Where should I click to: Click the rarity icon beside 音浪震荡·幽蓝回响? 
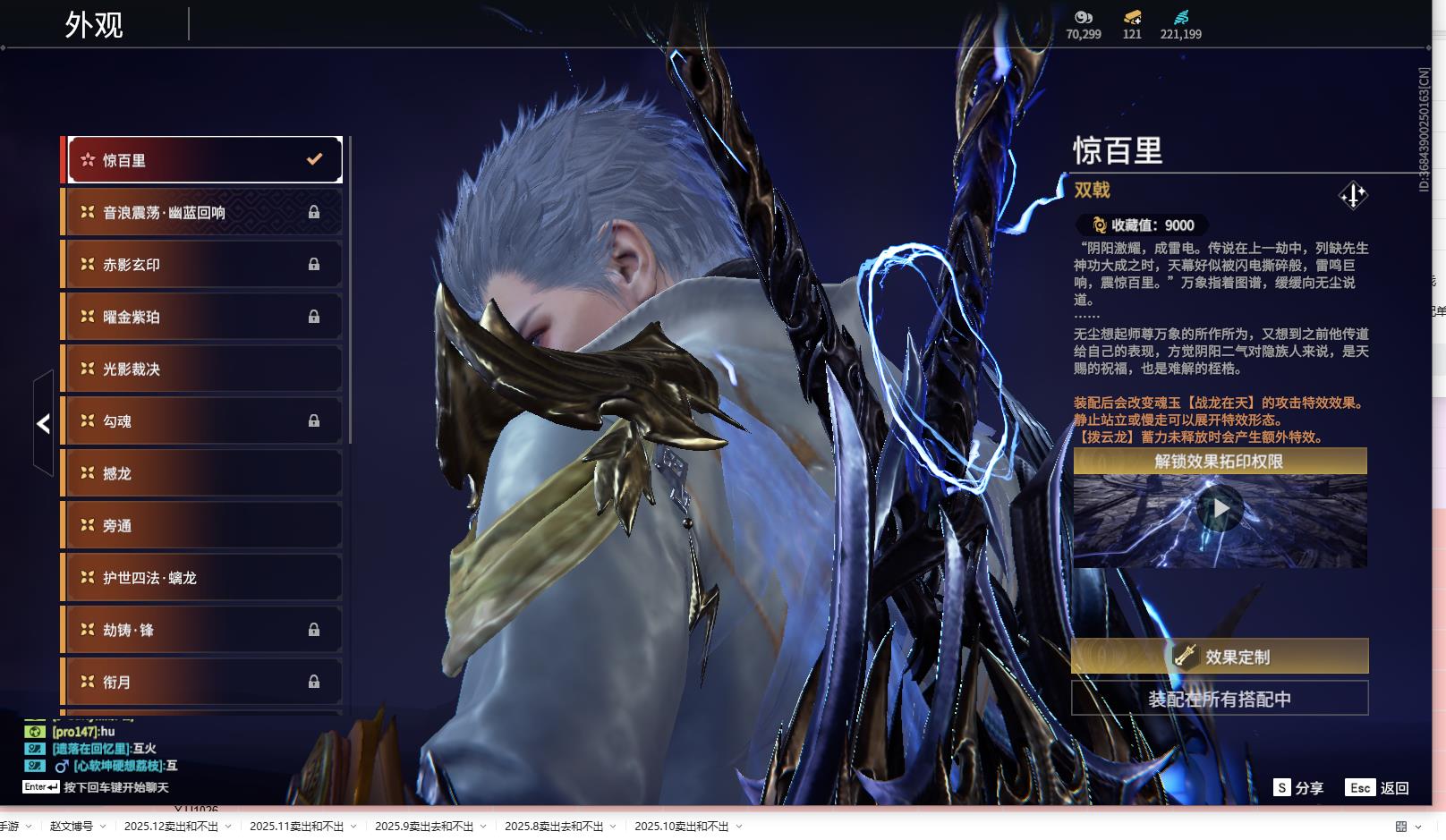[x=88, y=212]
